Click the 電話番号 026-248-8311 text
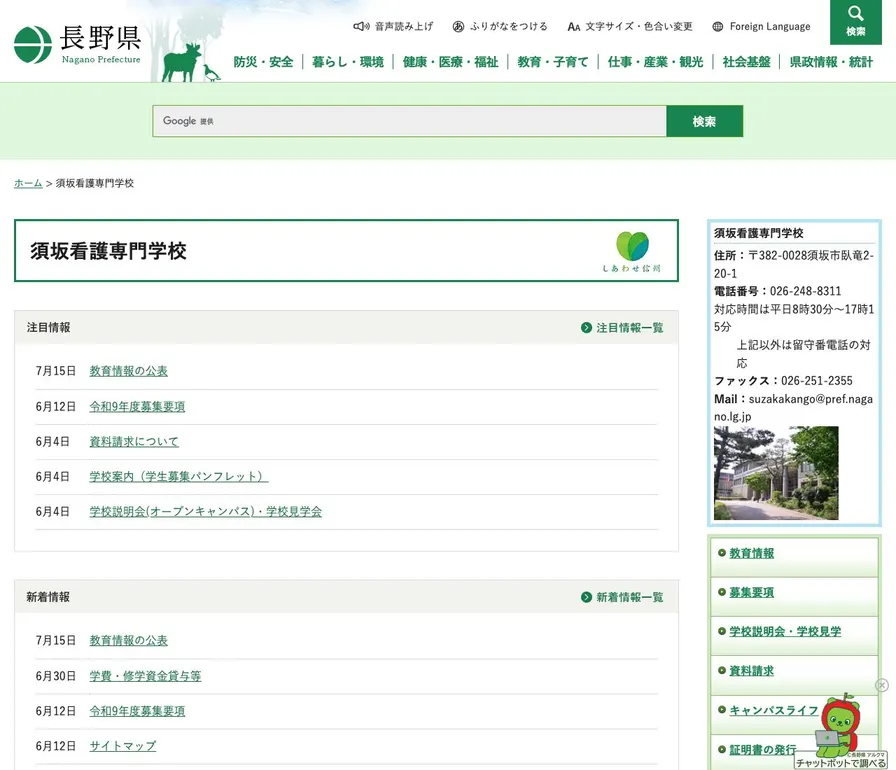The height and width of the screenshot is (770, 896). click(x=777, y=291)
